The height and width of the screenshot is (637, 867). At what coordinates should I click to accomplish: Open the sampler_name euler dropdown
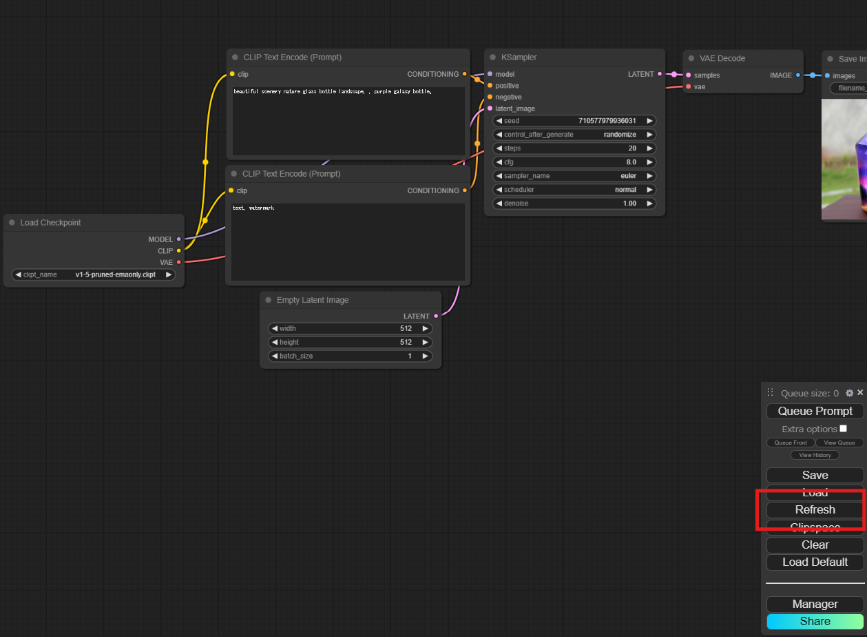click(574, 176)
